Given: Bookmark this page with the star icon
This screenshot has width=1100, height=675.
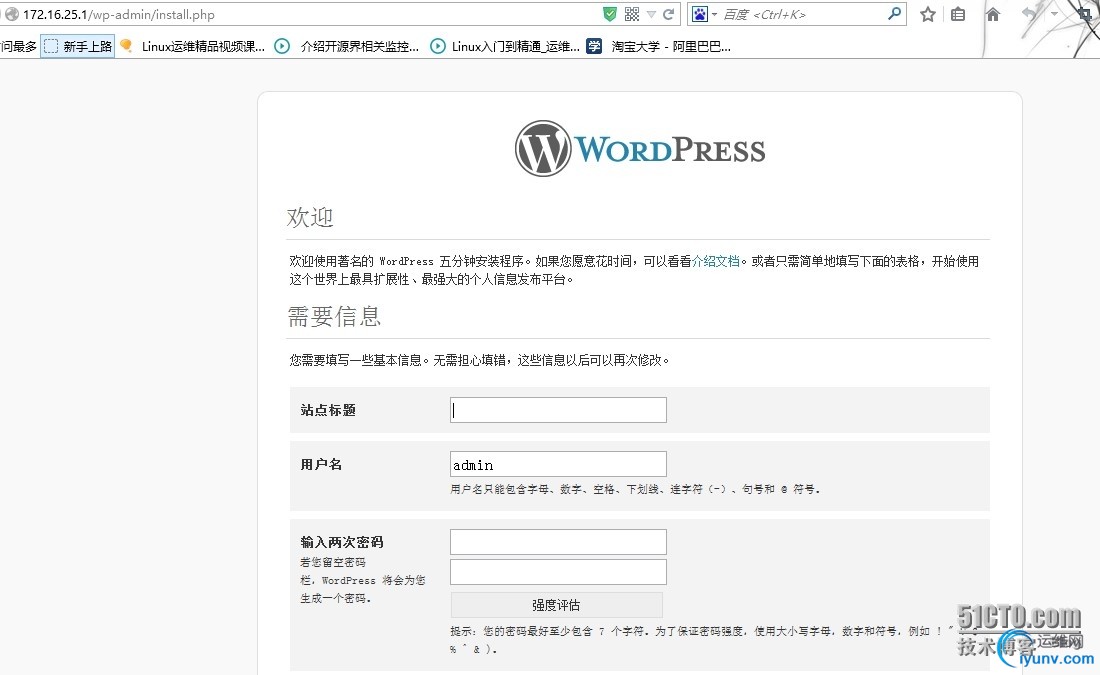Looking at the screenshot, I should coord(927,14).
